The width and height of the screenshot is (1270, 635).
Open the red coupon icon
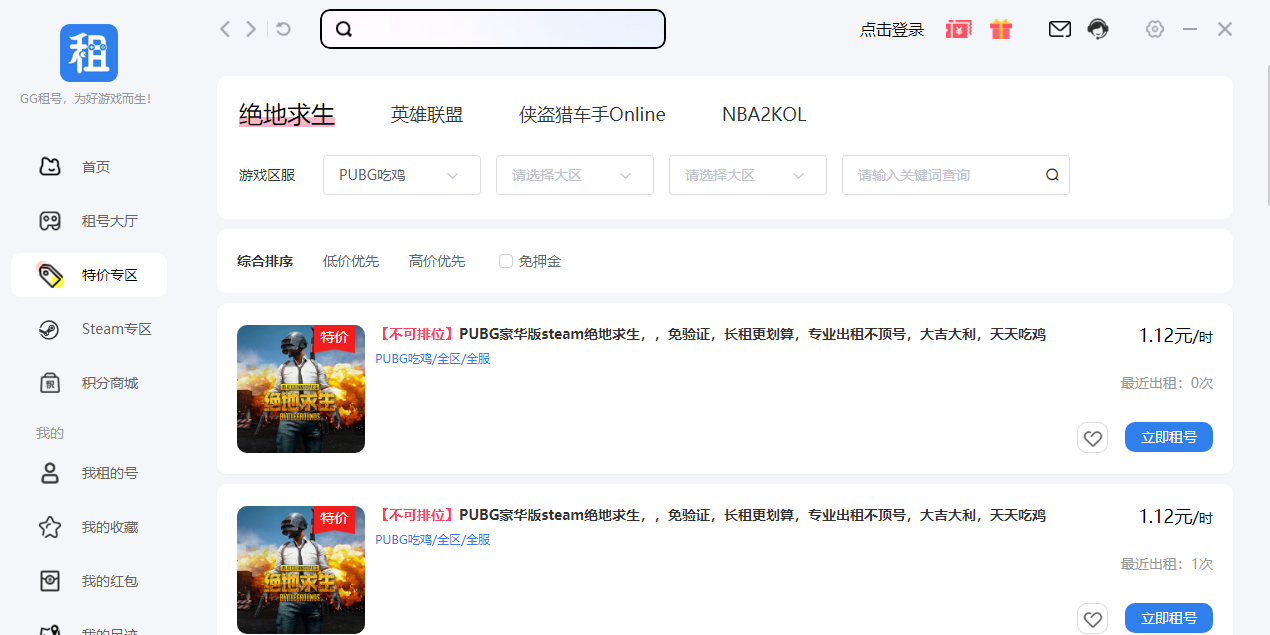(x=958, y=29)
